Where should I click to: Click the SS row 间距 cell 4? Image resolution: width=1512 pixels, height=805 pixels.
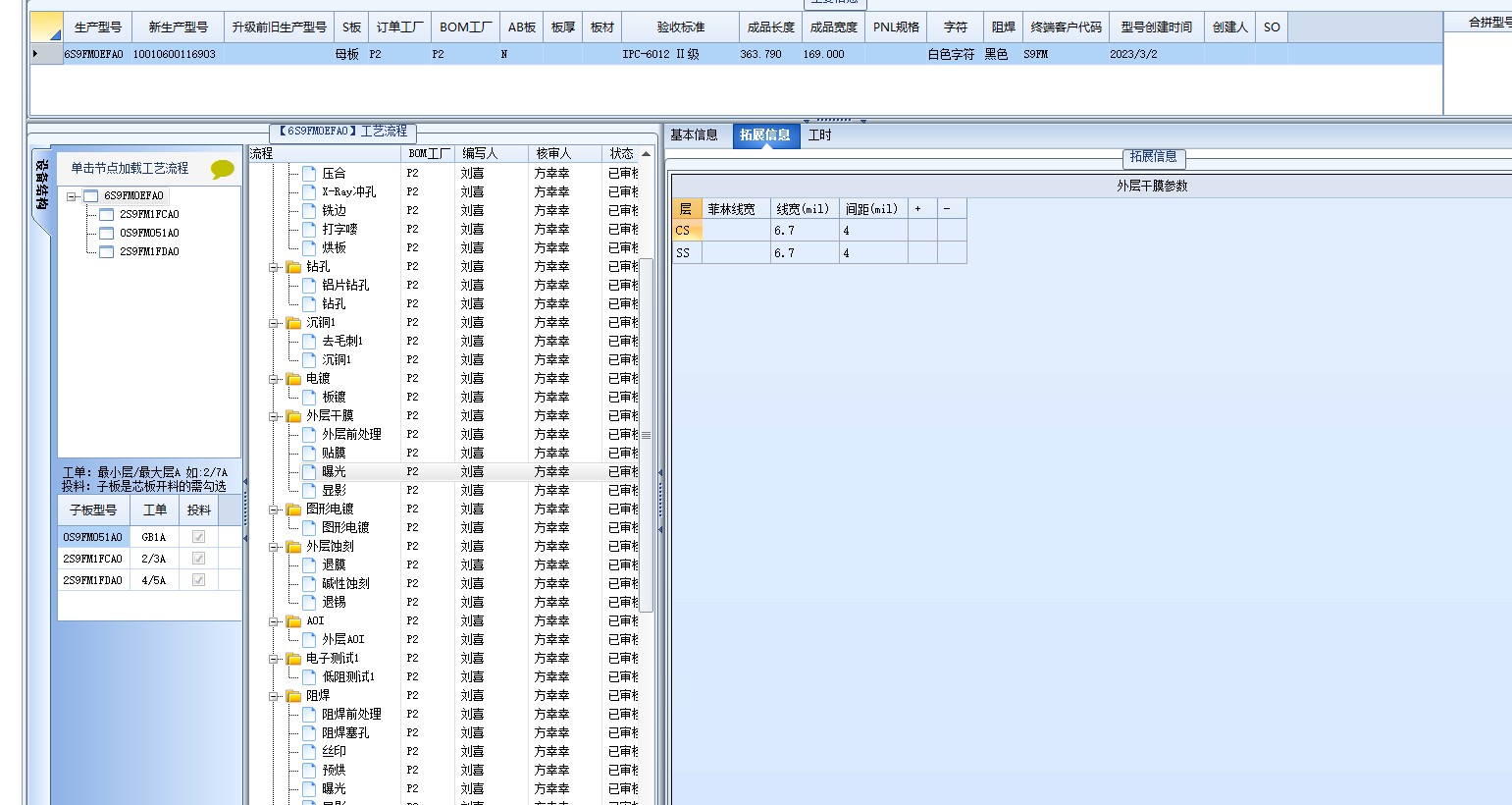coord(873,253)
